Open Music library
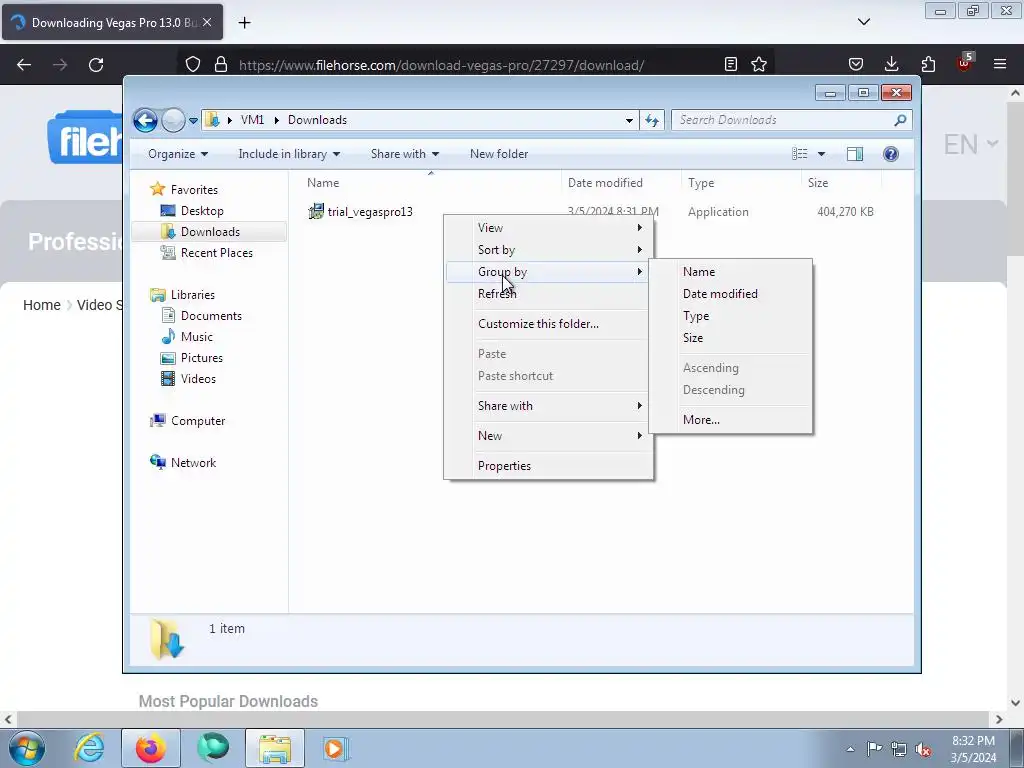The height and width of the screenshot is (768, 1024). (197, 337)
